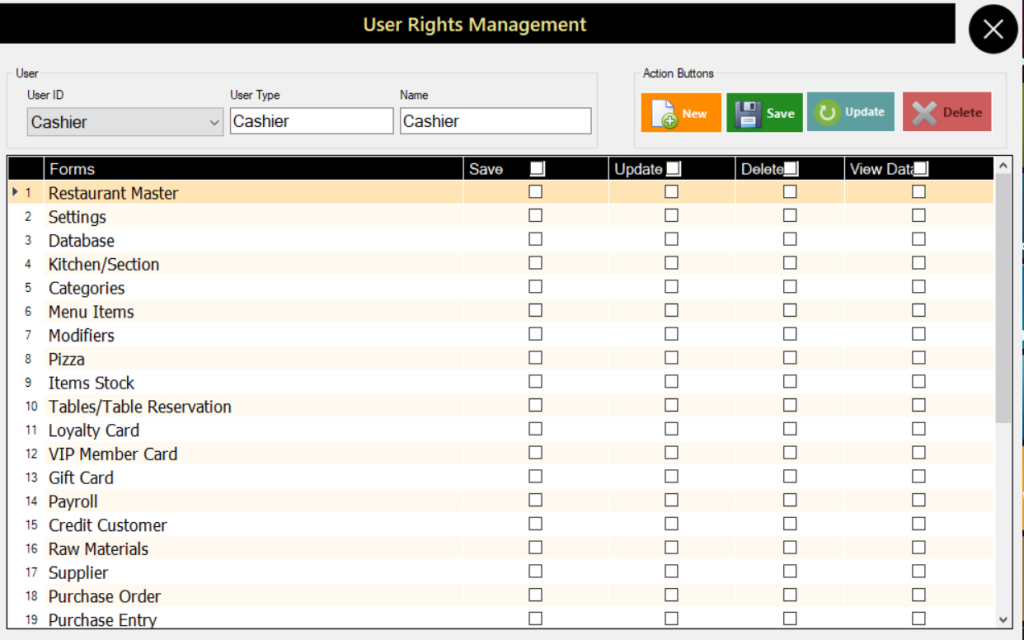Image resolution: width=1024 pixels, height=640 pixels.
Task: Toggle the View Data column header checkbox
Action: click(920, 168)
